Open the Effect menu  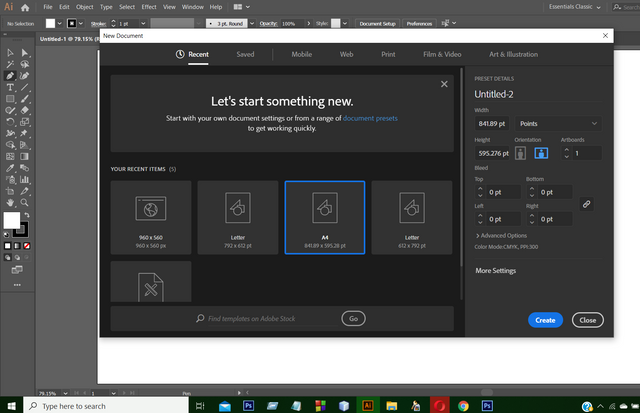point(149,7)
